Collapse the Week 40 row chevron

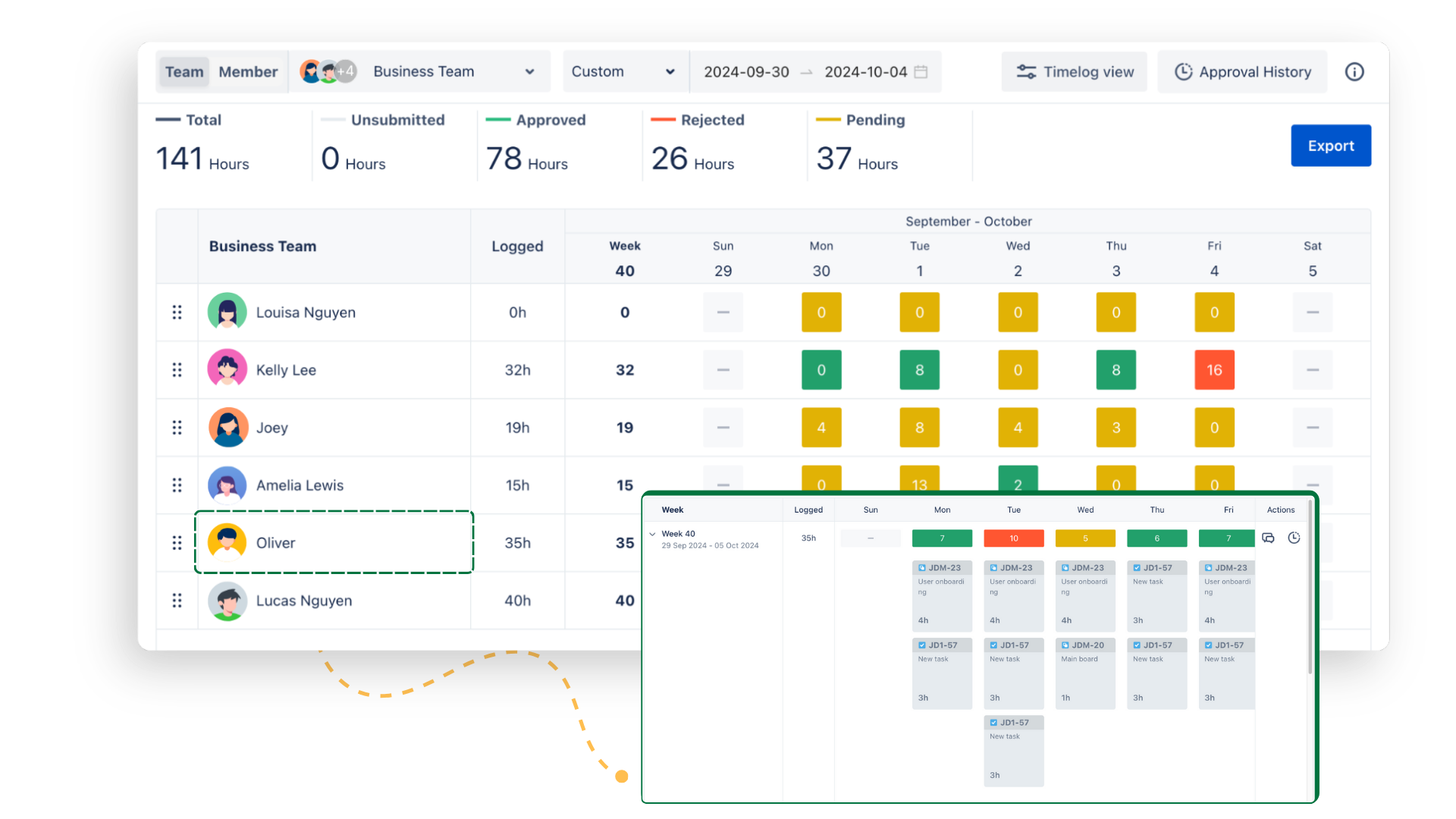coord(652,535)
